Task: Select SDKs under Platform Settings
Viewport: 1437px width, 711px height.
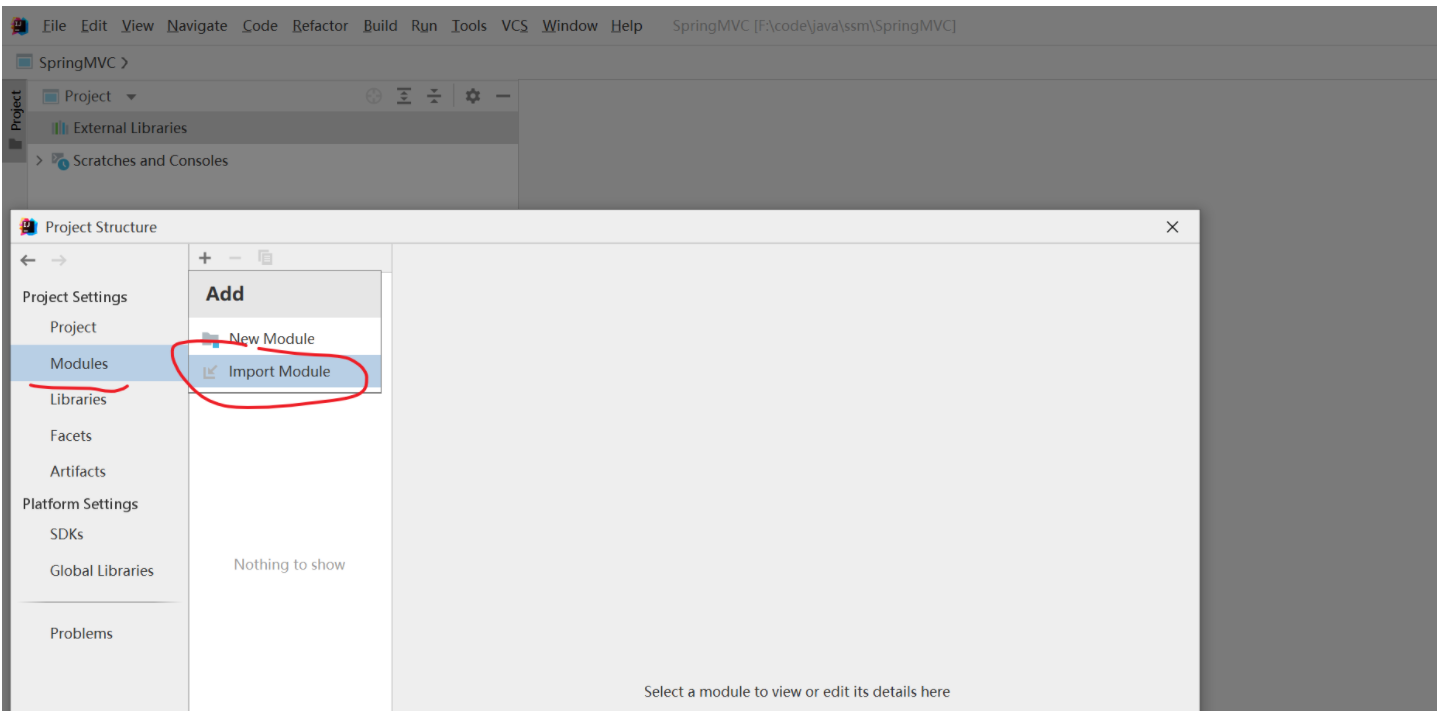Action: point(67,534)
